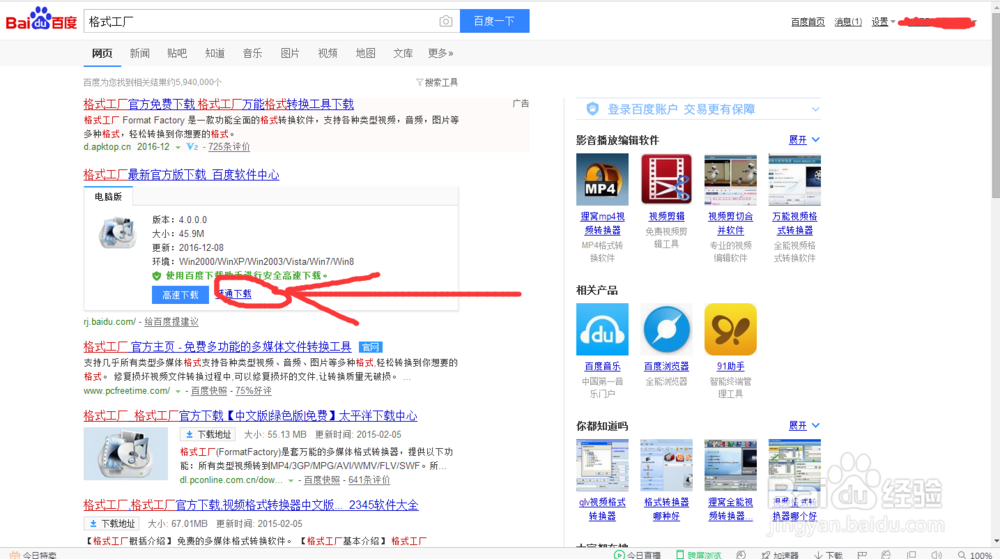Switch to the 知道 tab
This screenshot has width=1000, height=559.
pyautogui.click(x=215, y=53)
